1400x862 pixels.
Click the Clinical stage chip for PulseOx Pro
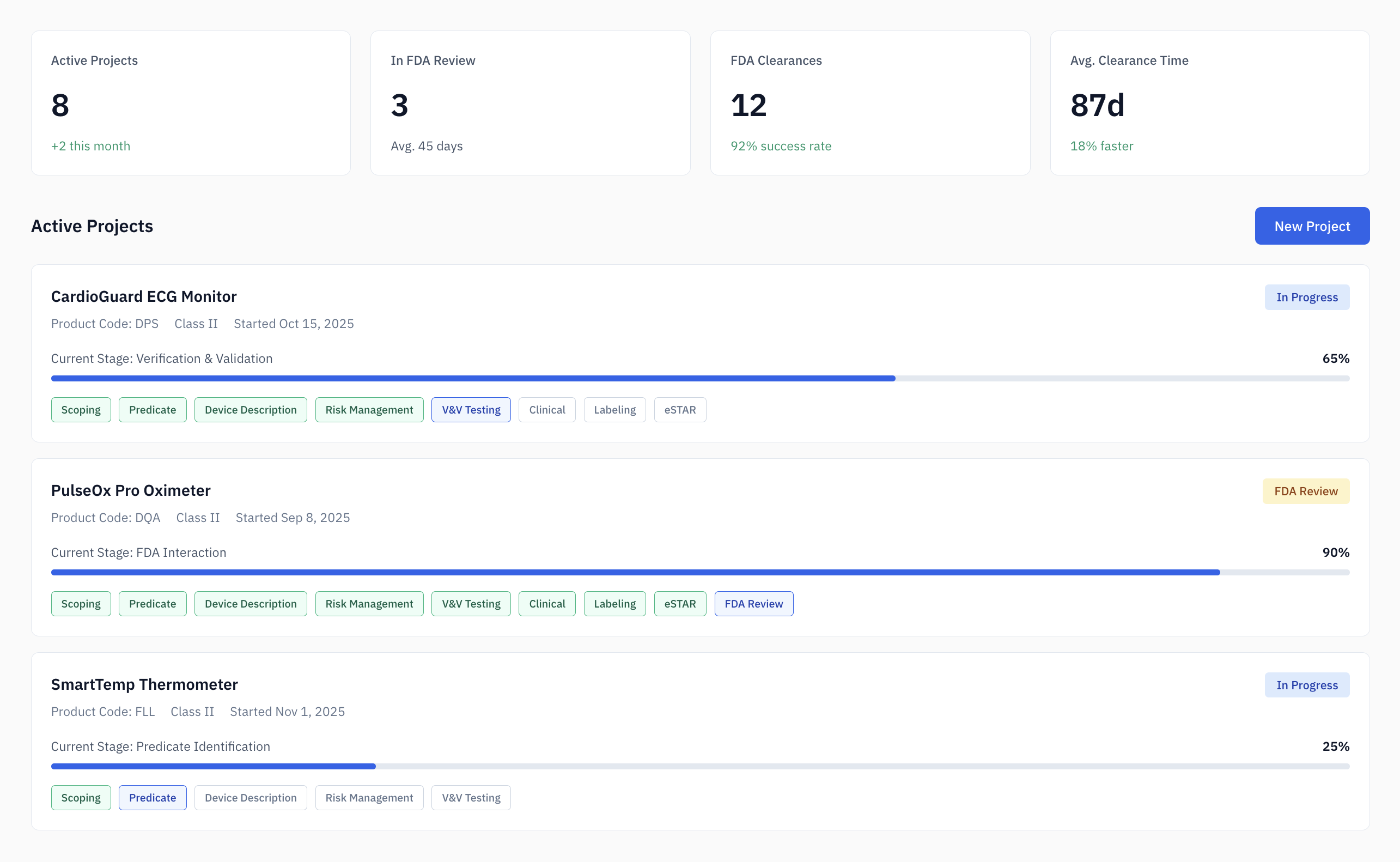(x=546, y=603)
